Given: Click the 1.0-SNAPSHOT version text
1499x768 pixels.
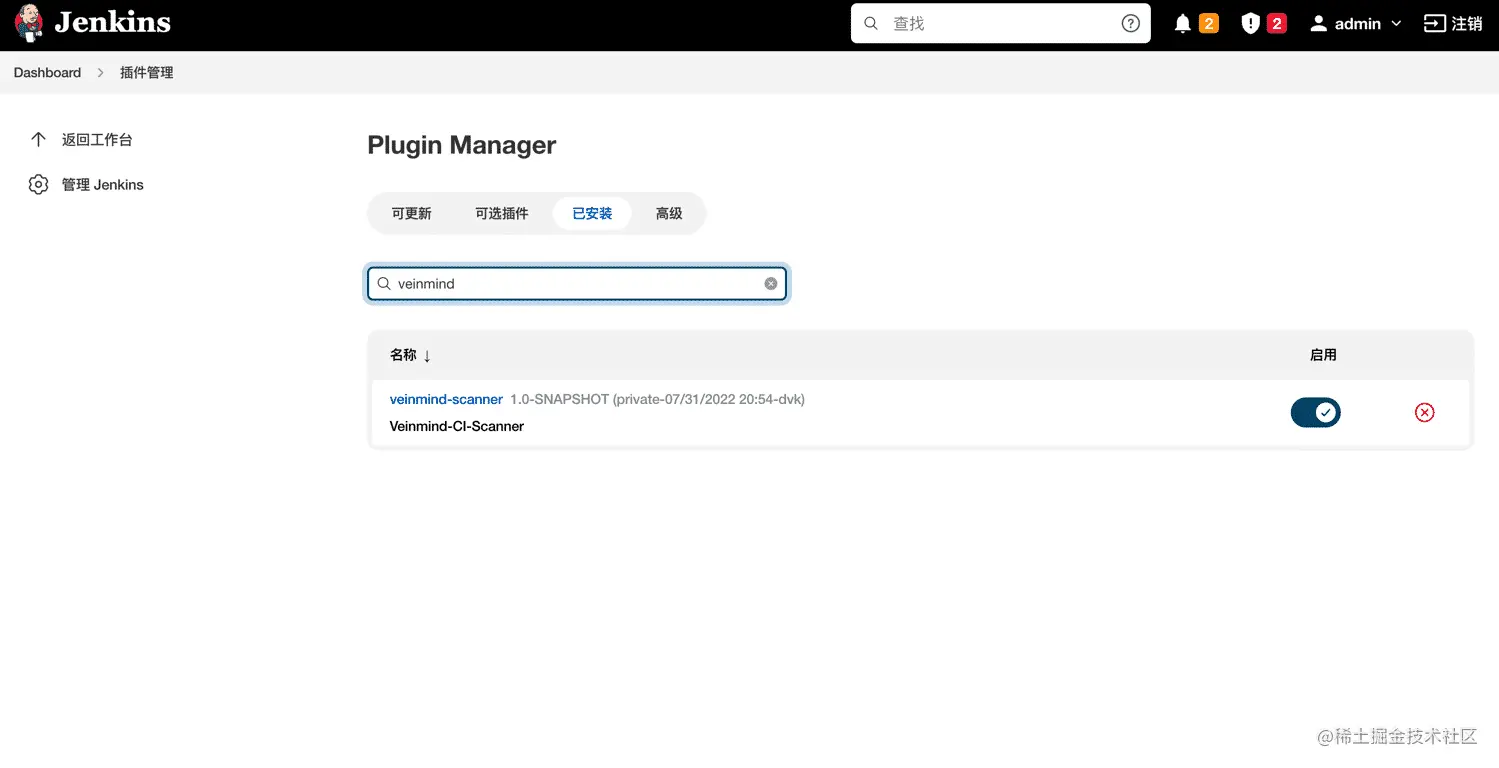Looking at the screenshot, I should point(657,399).
